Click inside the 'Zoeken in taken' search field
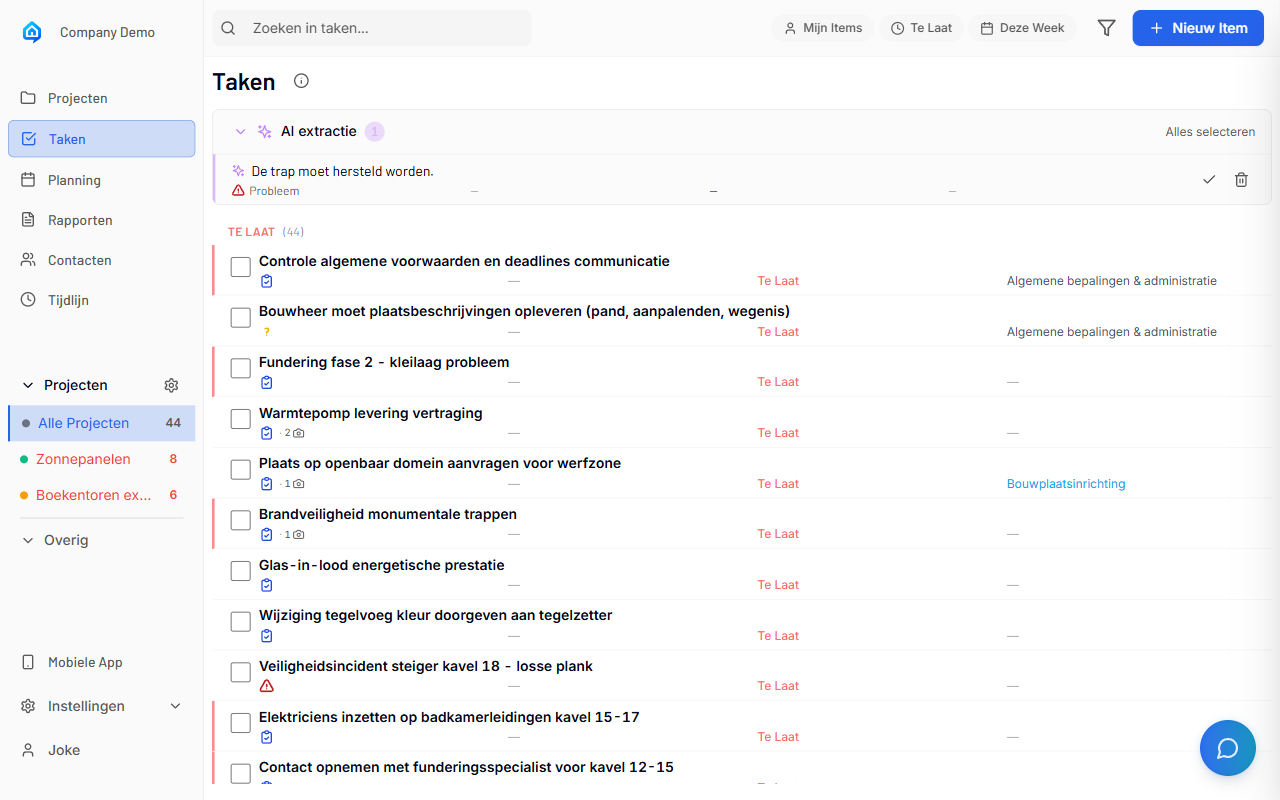This screenshot has height=800, width=1280. click(x=370, y=27)
